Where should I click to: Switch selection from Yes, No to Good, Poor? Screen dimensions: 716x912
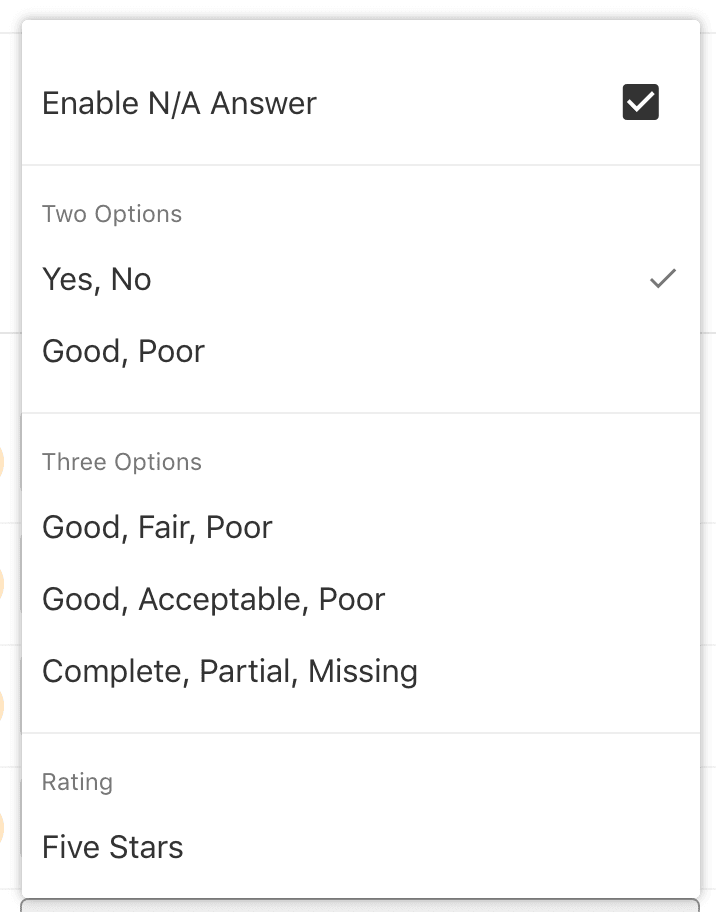[123, 351]
